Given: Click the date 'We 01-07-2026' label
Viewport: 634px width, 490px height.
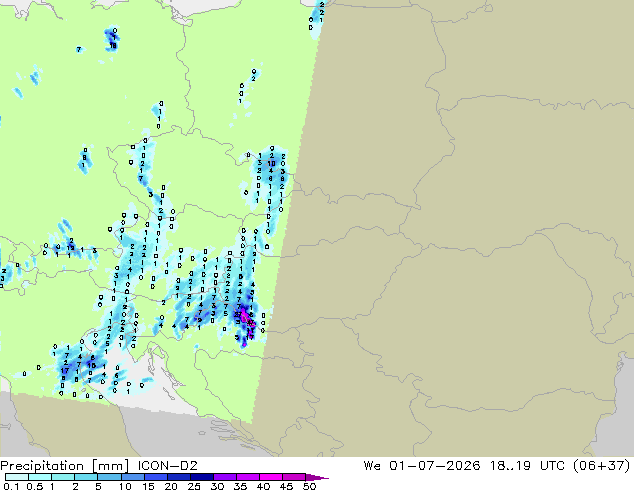Looking at the screenshot, I should tap(422, 466).
